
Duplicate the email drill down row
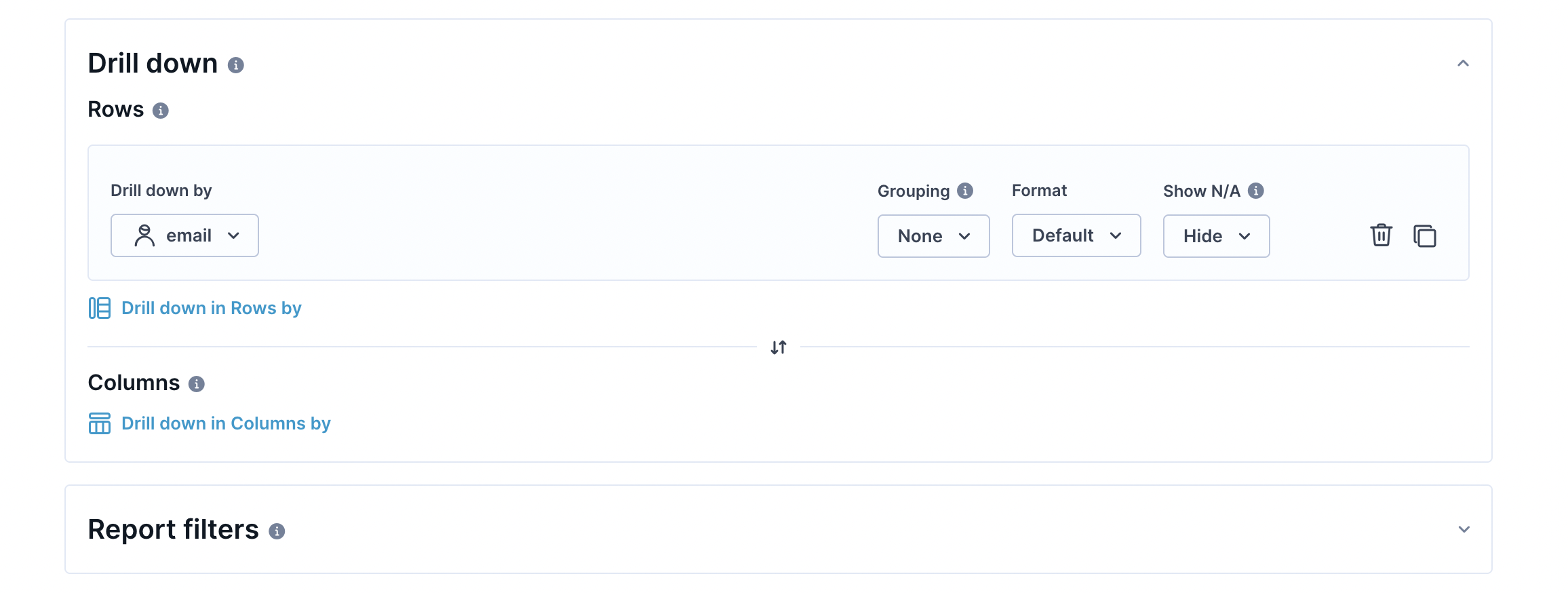[1425, 235]
